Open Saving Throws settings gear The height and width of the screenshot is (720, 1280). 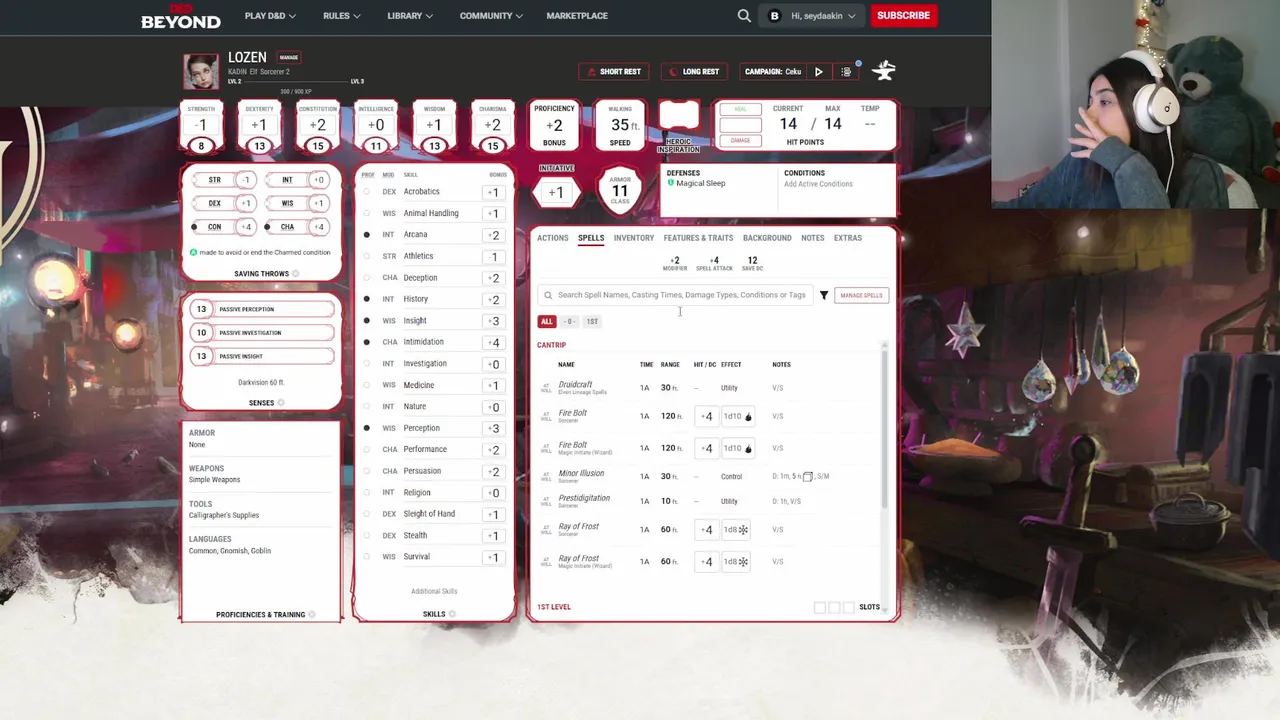pos(296,274)
